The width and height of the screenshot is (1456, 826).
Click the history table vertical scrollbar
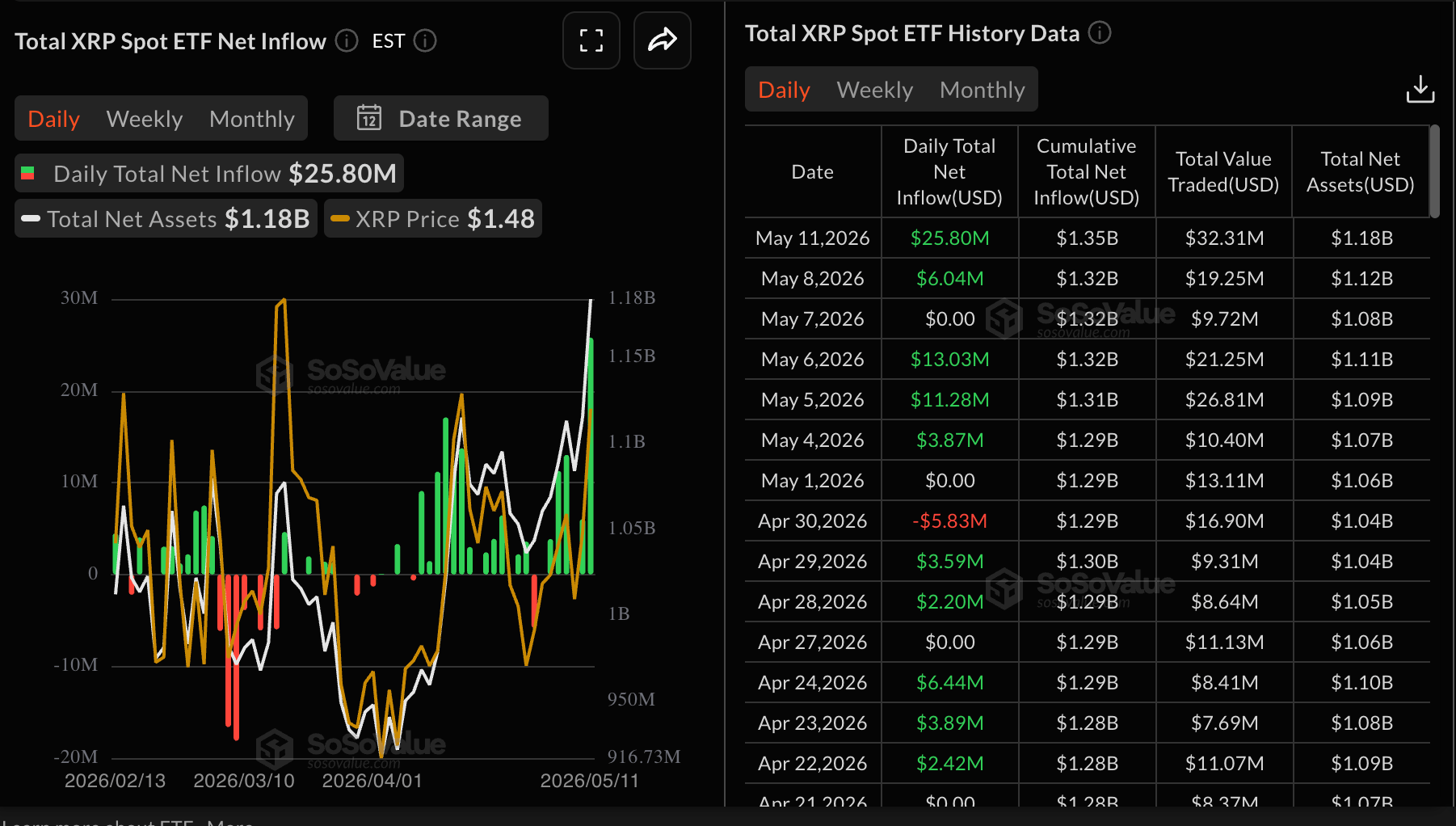coord(1434,171)
